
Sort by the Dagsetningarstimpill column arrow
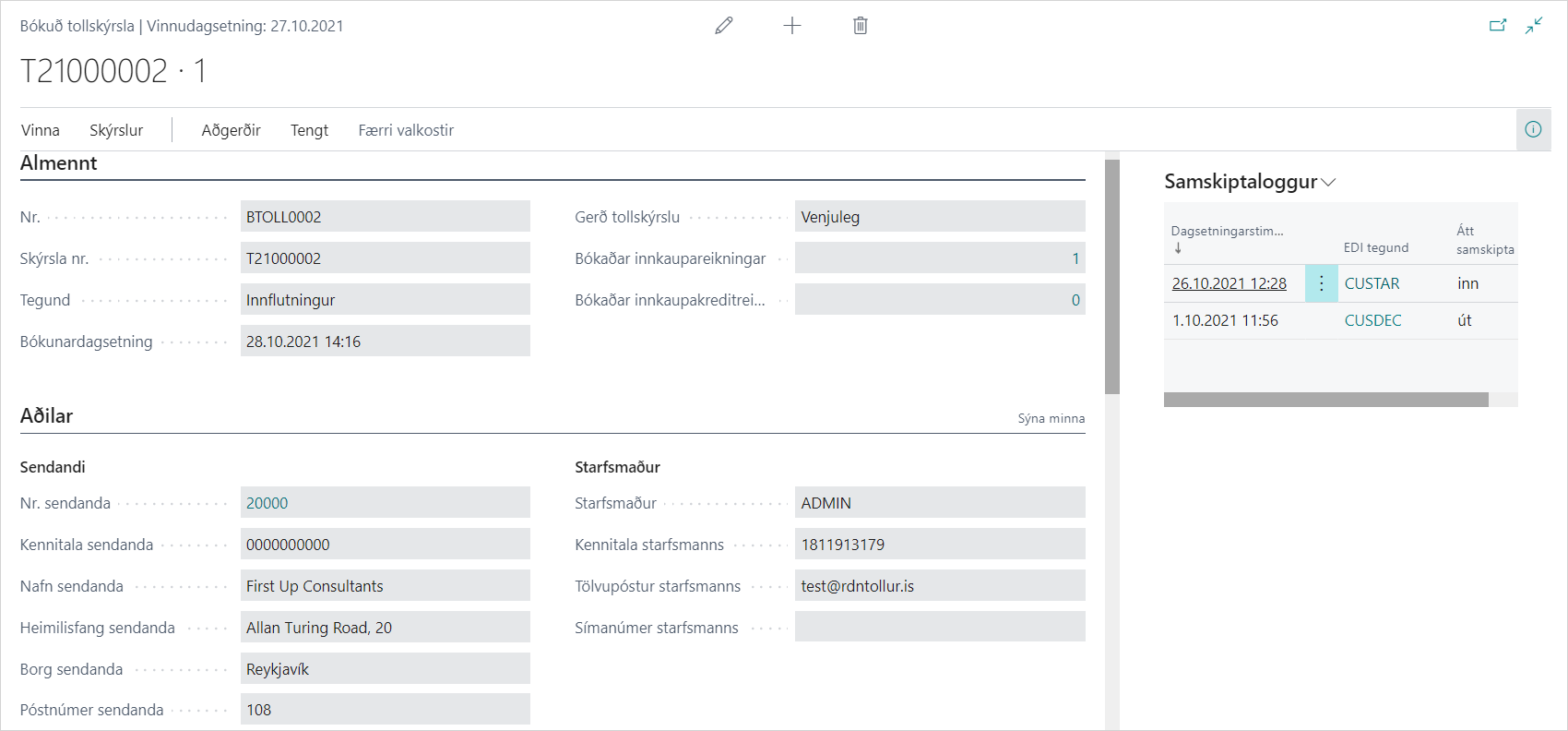[1178, 248]
